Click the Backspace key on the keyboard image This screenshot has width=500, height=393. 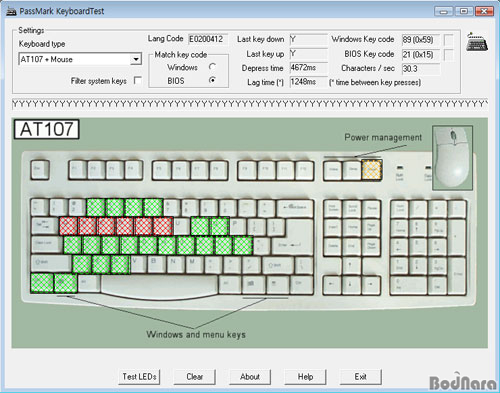pyautogui.click(x=295, y=208)
